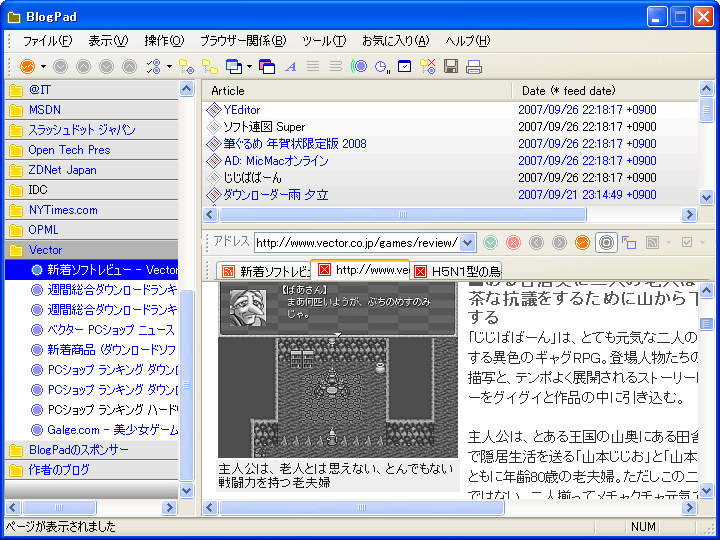The height and width of the screenshot is (540, 720).
Task: Click the italic A font icon
Action: (x=290, y=67)
